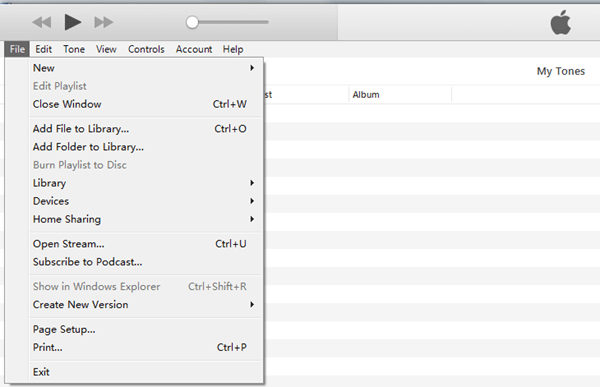Click the disabled Show in Windows Explorer item
Viewport: 600px width, 387px height.
pyautogui.click(x=146, y=287)
